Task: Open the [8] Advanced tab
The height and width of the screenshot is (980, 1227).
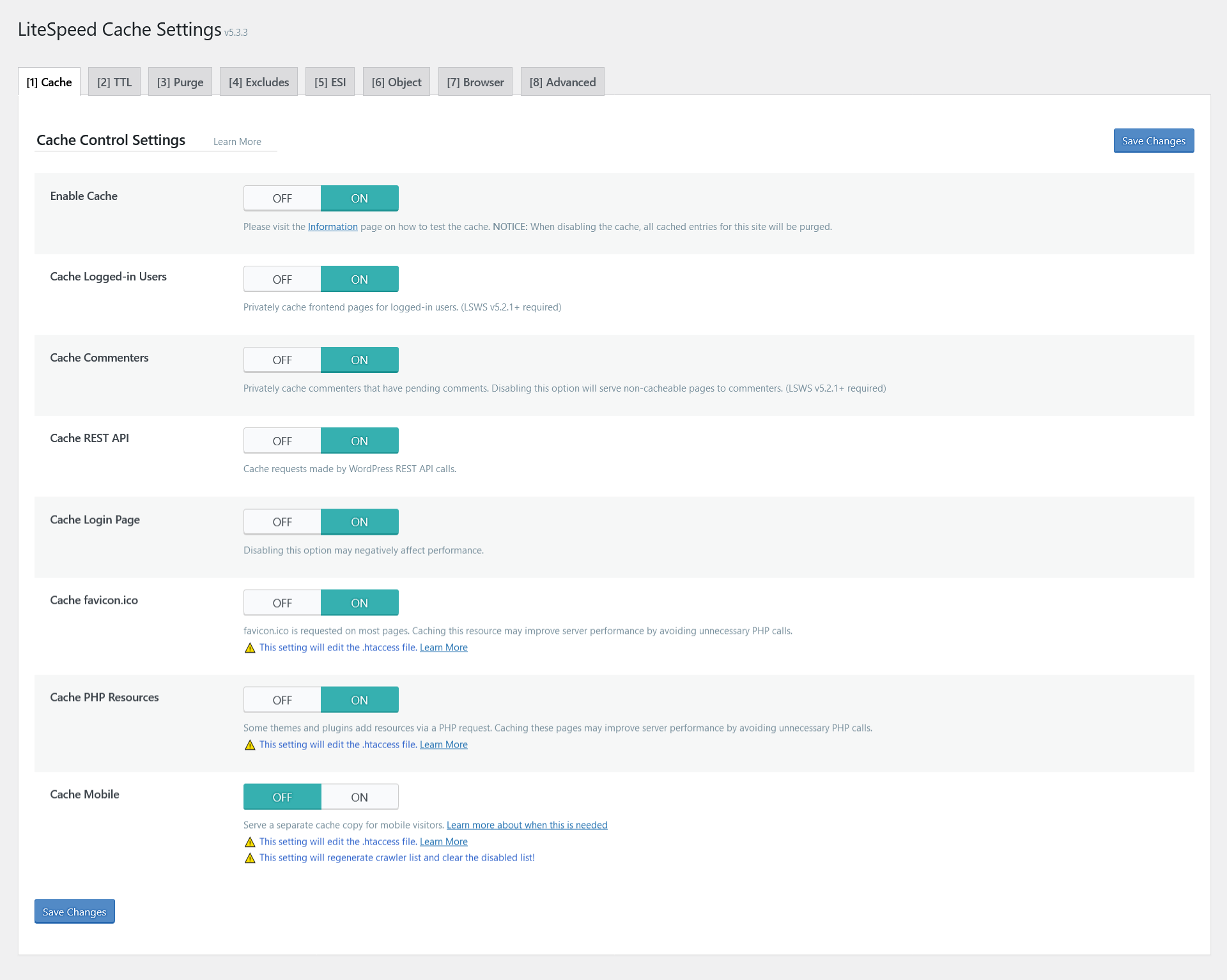Action: click(x=562, y=82)
